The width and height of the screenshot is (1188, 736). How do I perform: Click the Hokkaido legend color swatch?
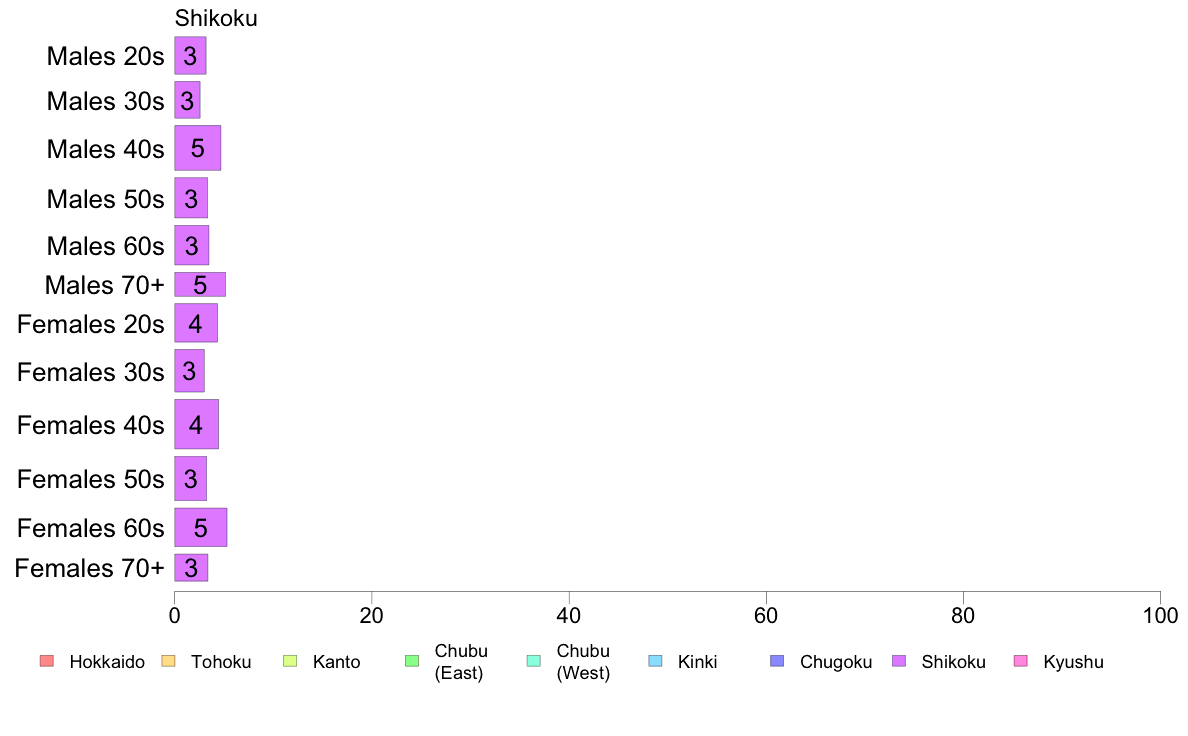[x=47, y=661]
